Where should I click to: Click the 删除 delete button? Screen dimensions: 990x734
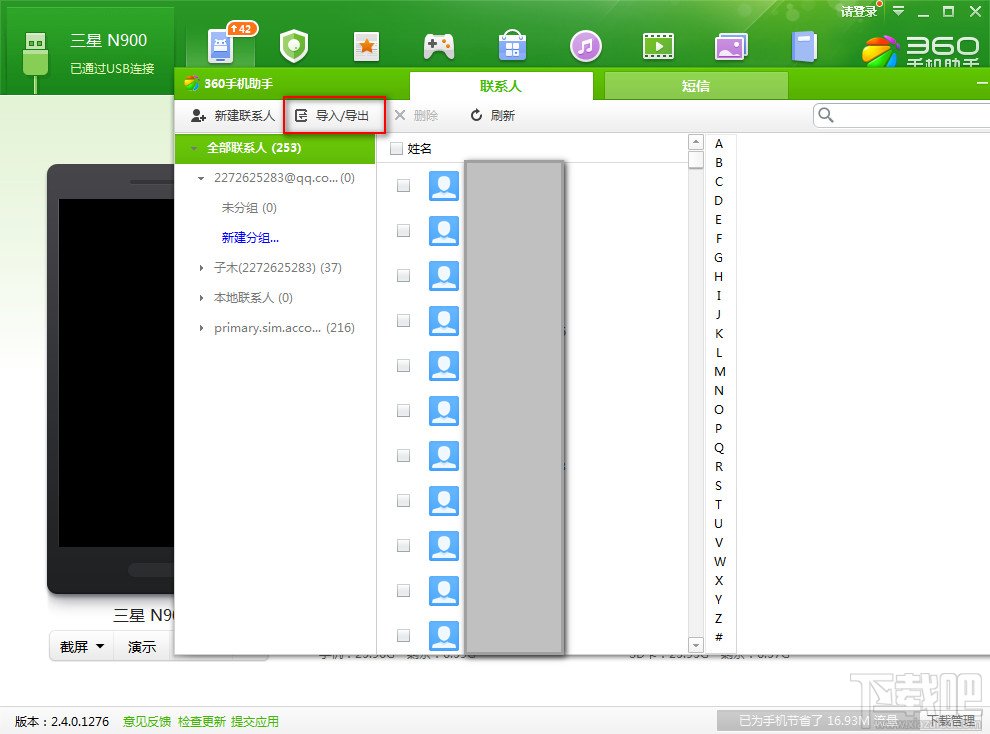click(x=416, y=115)
